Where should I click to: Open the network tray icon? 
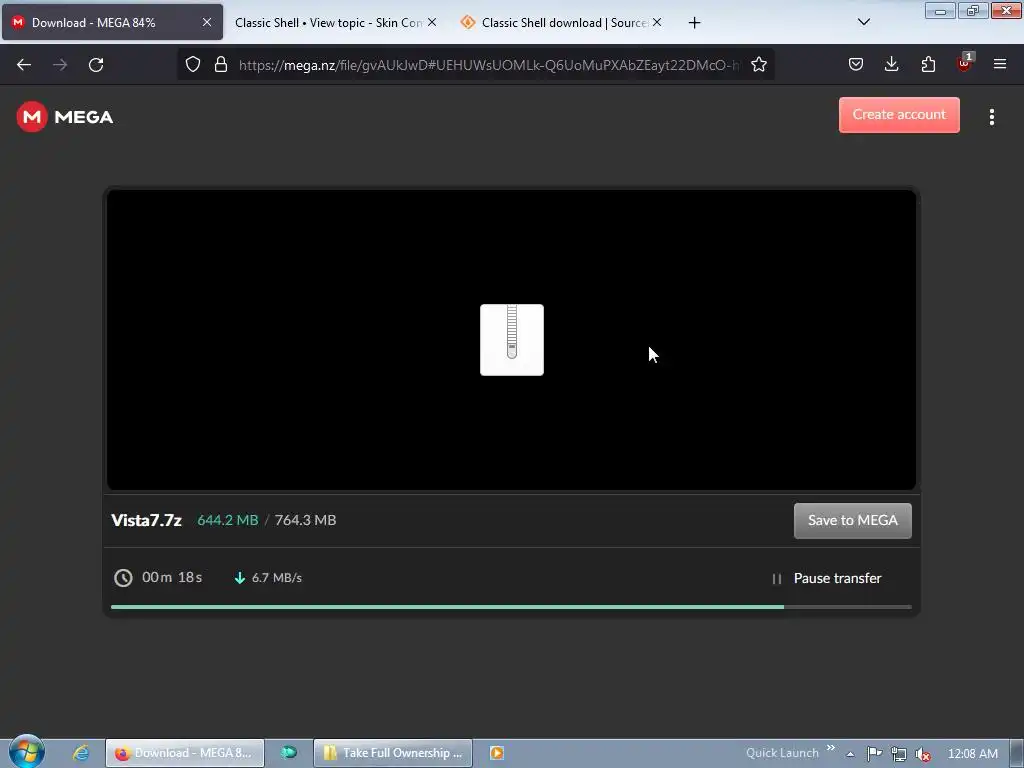899,754
